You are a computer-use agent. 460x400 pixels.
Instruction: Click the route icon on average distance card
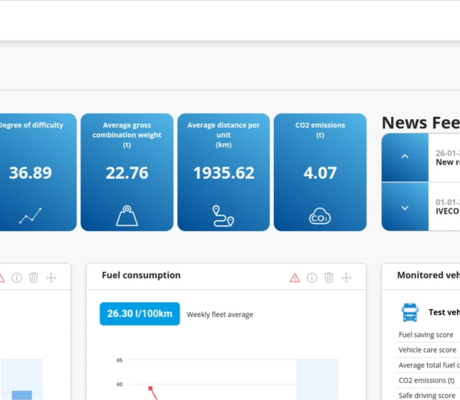[223, 216]
